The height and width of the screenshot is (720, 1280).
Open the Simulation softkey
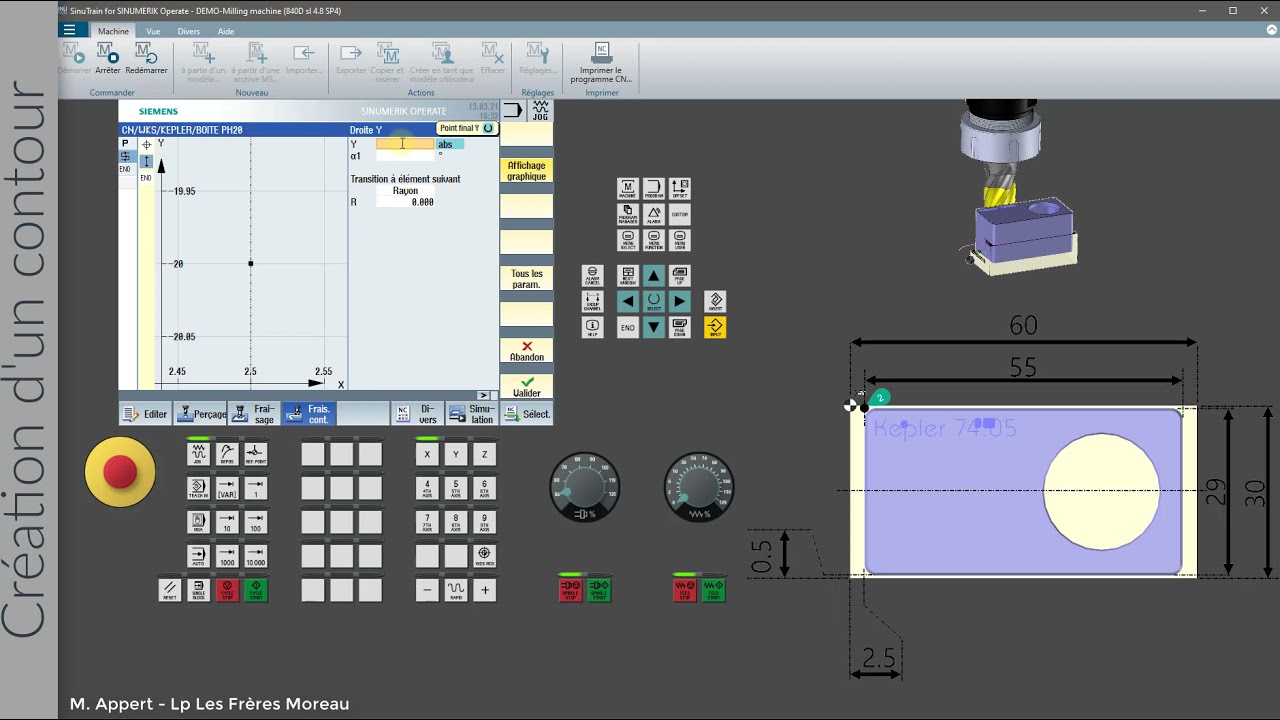471,414
